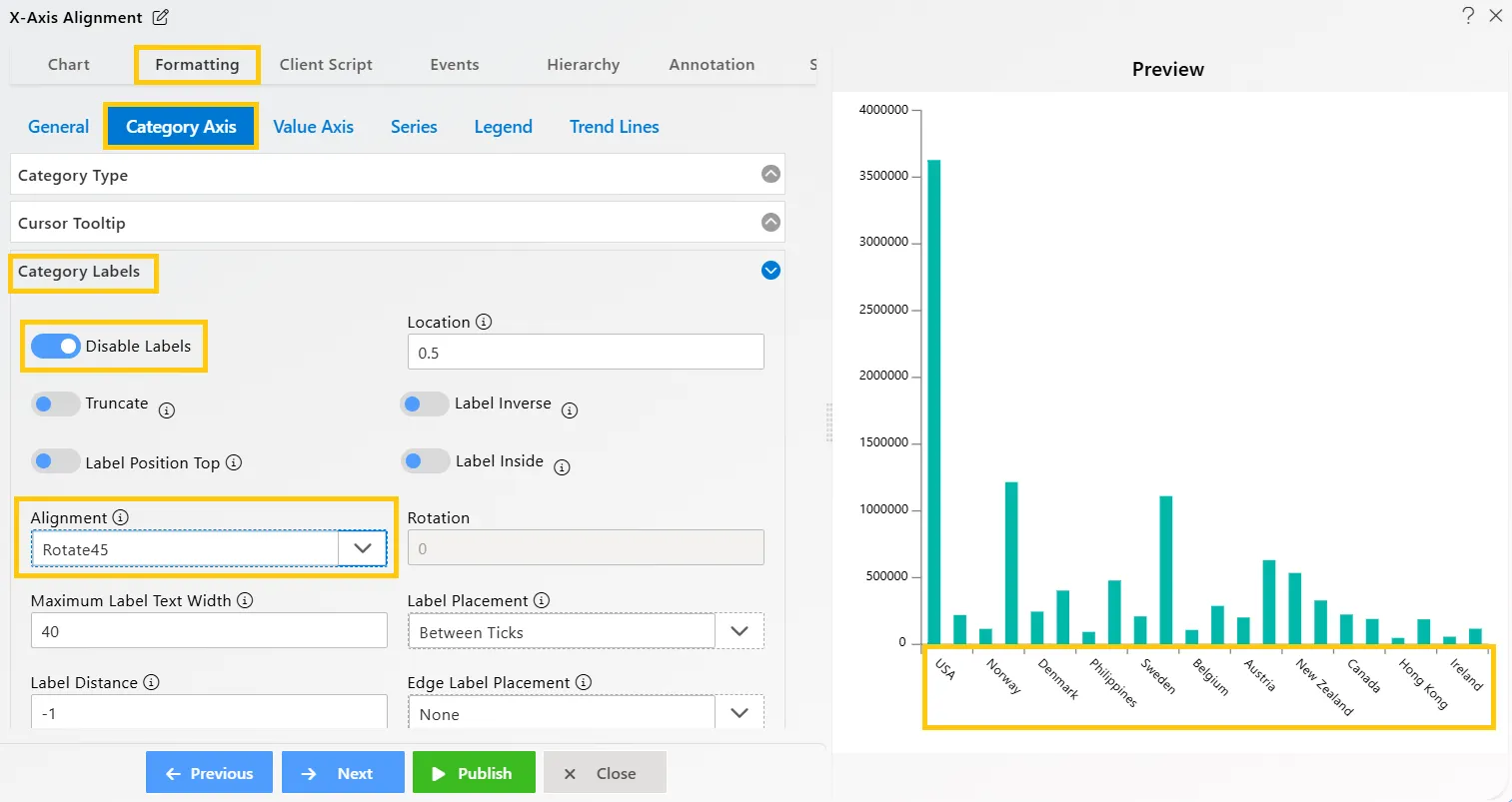Open the help question mark icon

click(1468, 15)
